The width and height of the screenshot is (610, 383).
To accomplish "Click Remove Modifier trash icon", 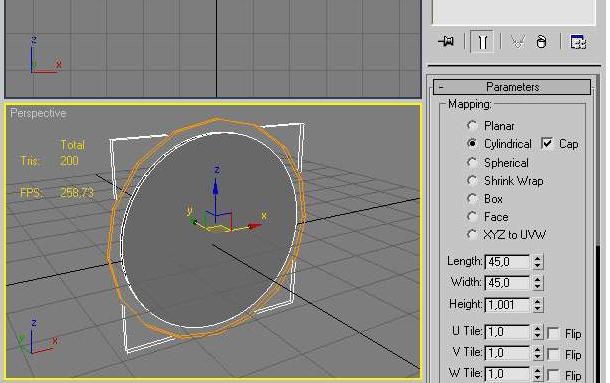I will [x=541, y=41].
